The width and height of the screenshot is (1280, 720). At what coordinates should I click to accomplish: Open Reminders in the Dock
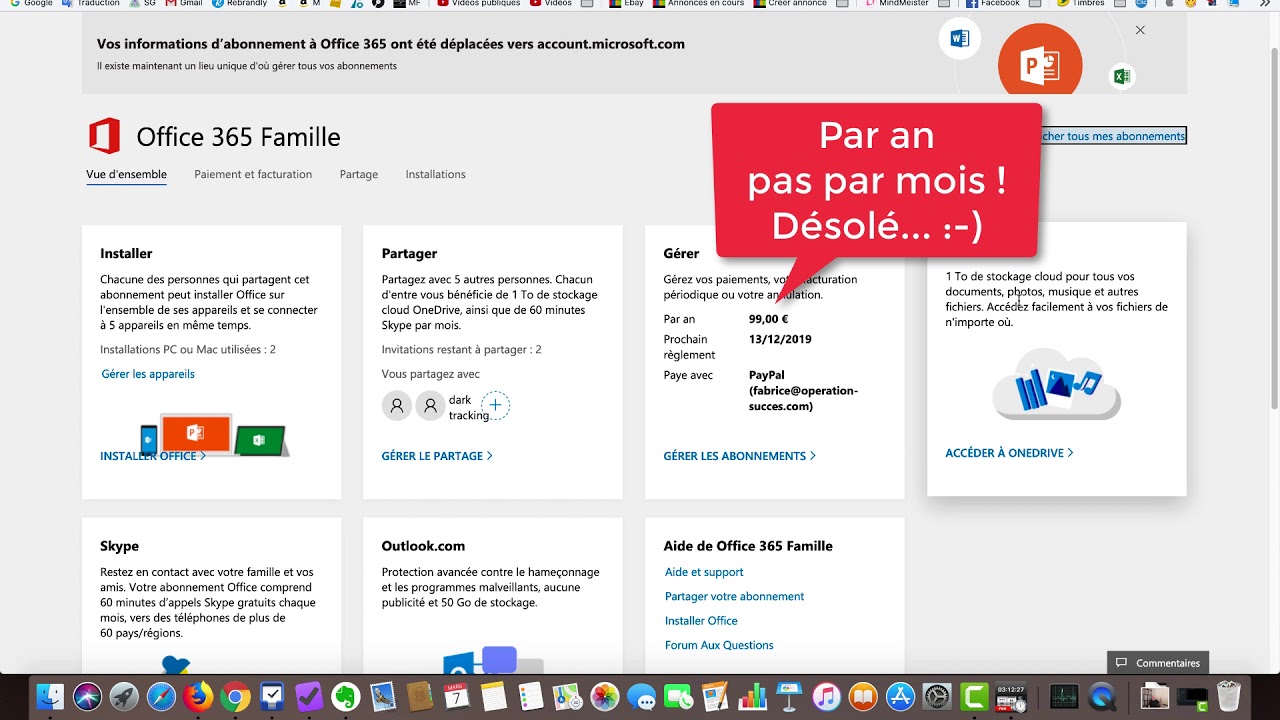pos(531,697)
